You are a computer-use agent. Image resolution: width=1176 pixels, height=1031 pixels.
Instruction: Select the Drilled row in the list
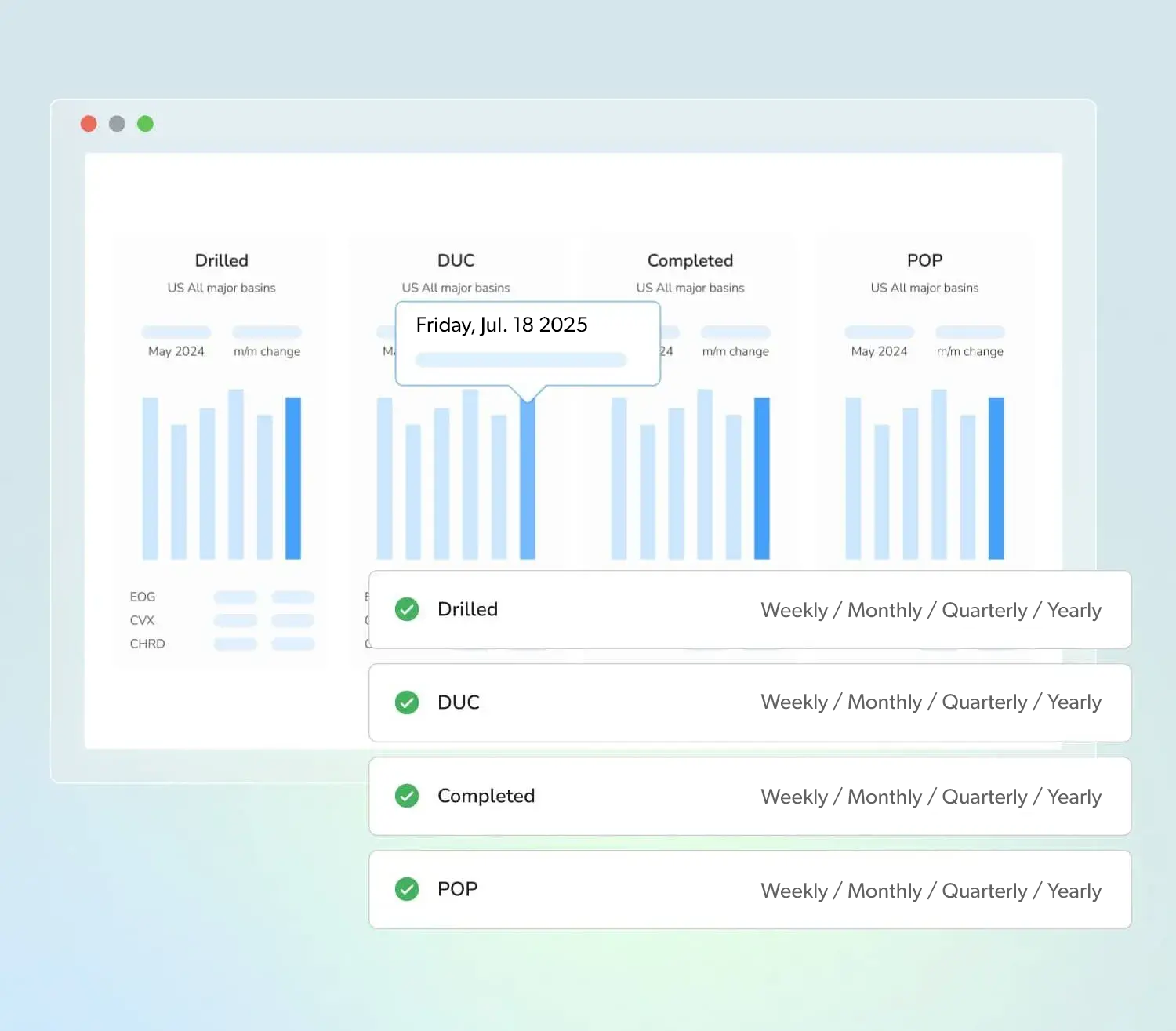pyautogui.click(x=750, y=610)
